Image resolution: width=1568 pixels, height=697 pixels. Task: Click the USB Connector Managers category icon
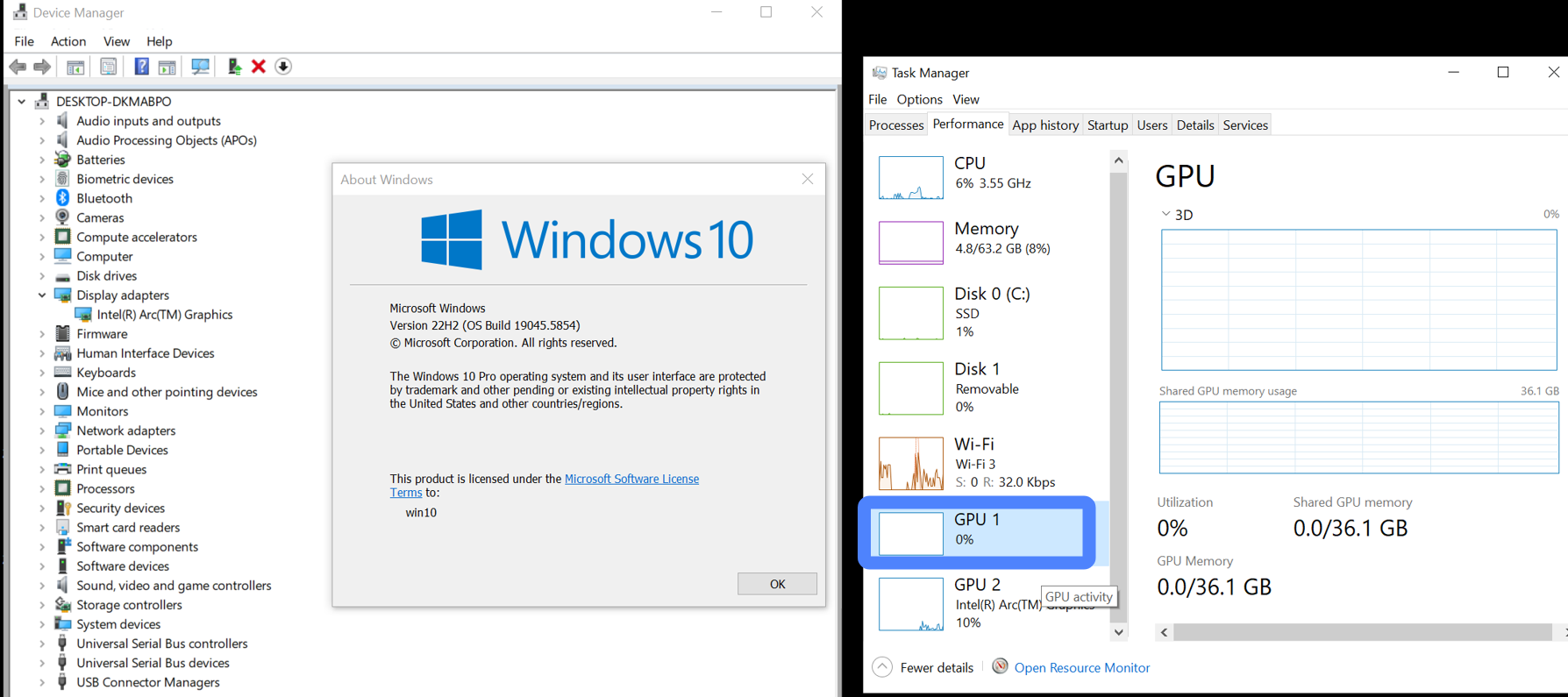pos(62,682)
